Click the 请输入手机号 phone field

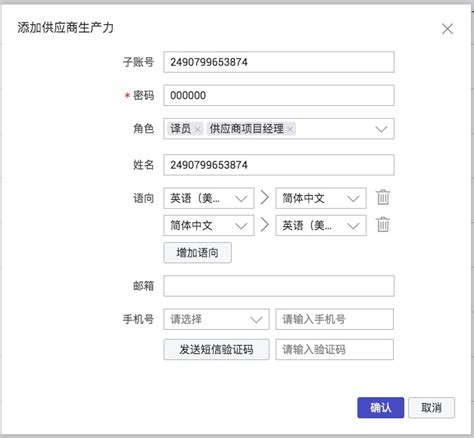coord(334,319)
